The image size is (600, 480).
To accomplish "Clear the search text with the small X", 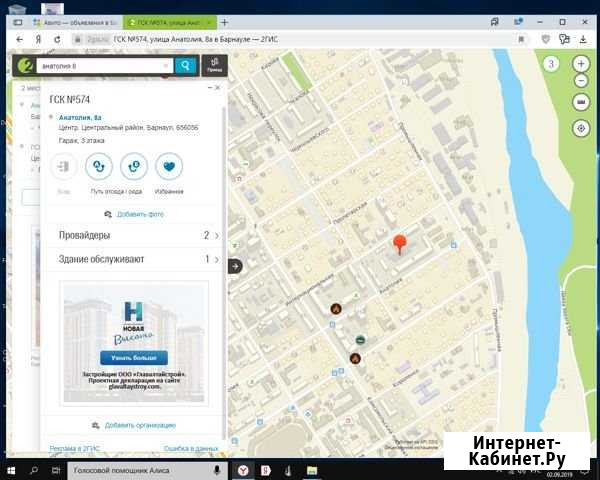I will (x=166, y=66).
